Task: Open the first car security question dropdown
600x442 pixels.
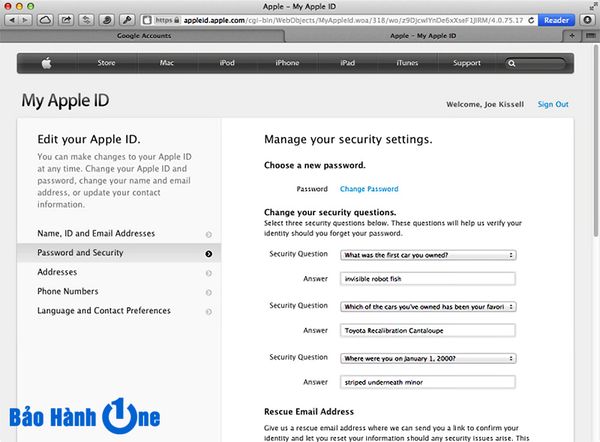Action: pos(427,254)
